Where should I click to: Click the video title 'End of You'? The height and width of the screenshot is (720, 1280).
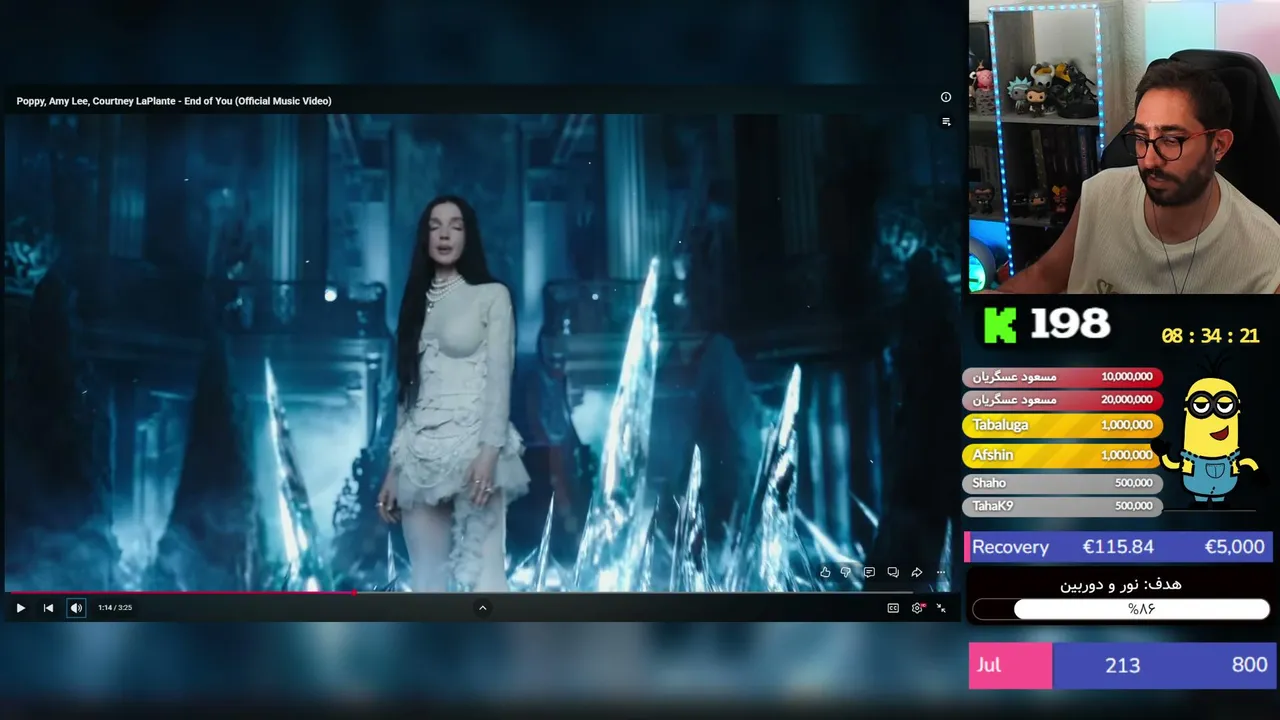click(x=174, y=101)
